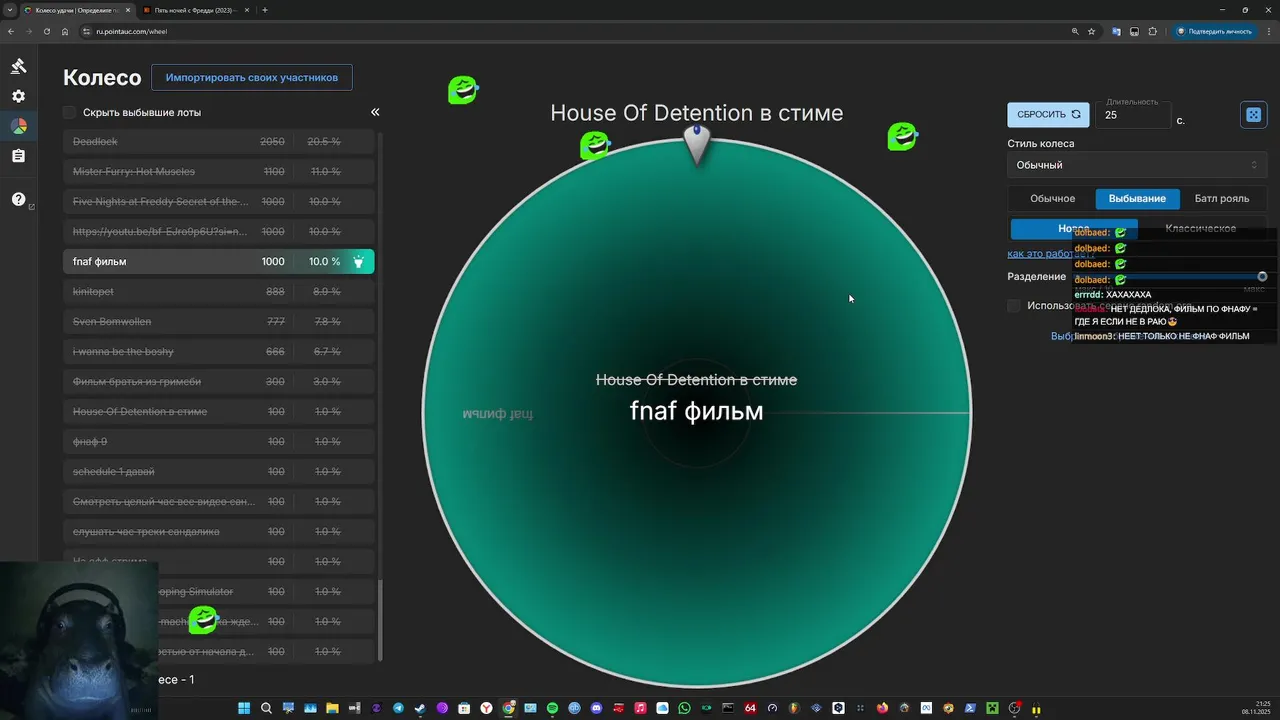Adjust the Разделение slider handle

point(1262,276)
